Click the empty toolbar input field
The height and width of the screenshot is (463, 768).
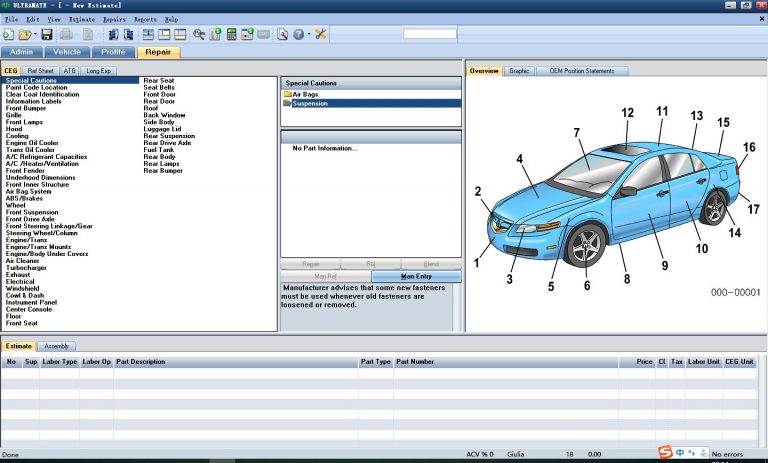coord(430,34)
